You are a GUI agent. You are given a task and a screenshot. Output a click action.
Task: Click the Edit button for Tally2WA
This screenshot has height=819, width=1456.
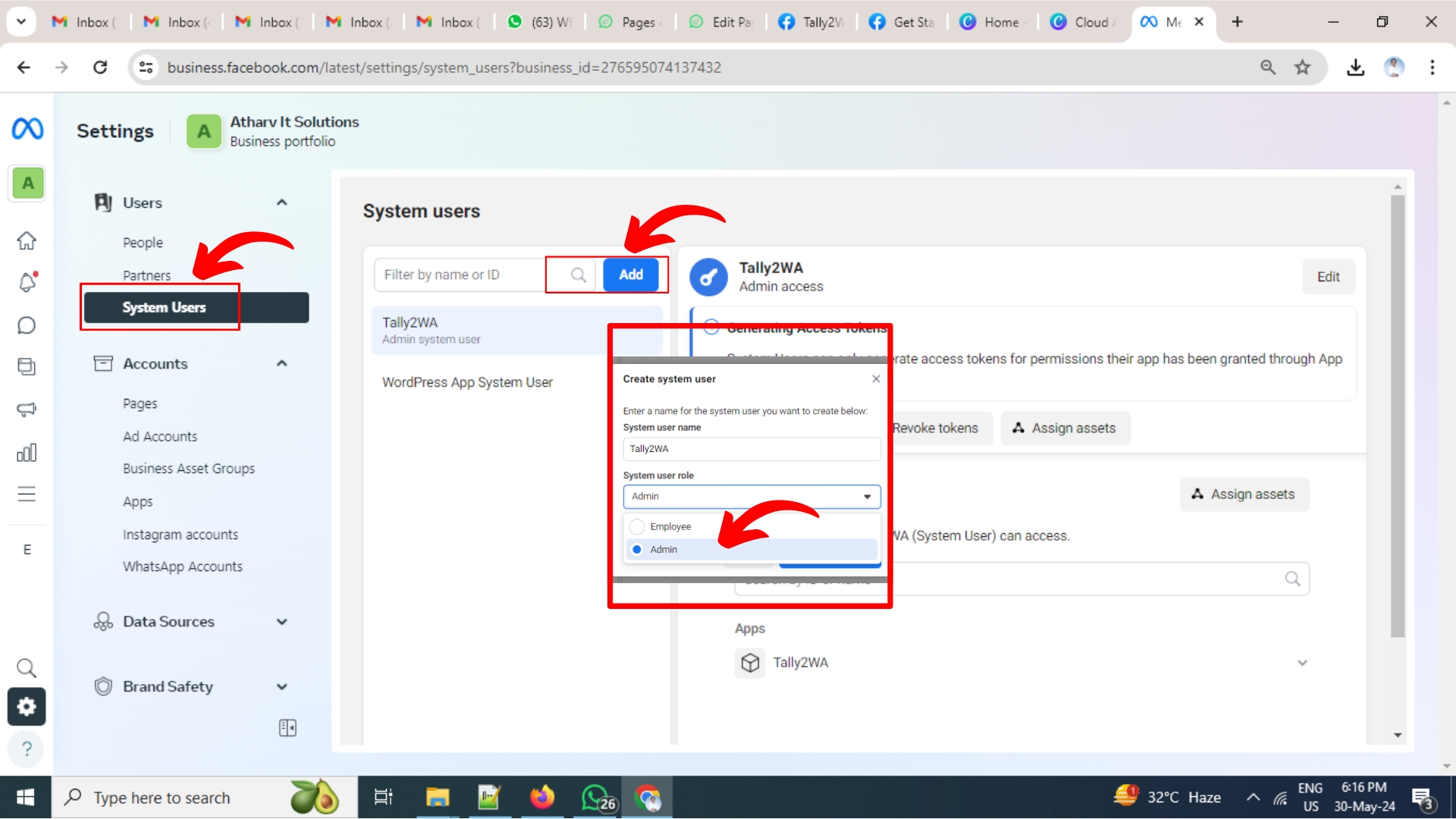coord(1328,277)
